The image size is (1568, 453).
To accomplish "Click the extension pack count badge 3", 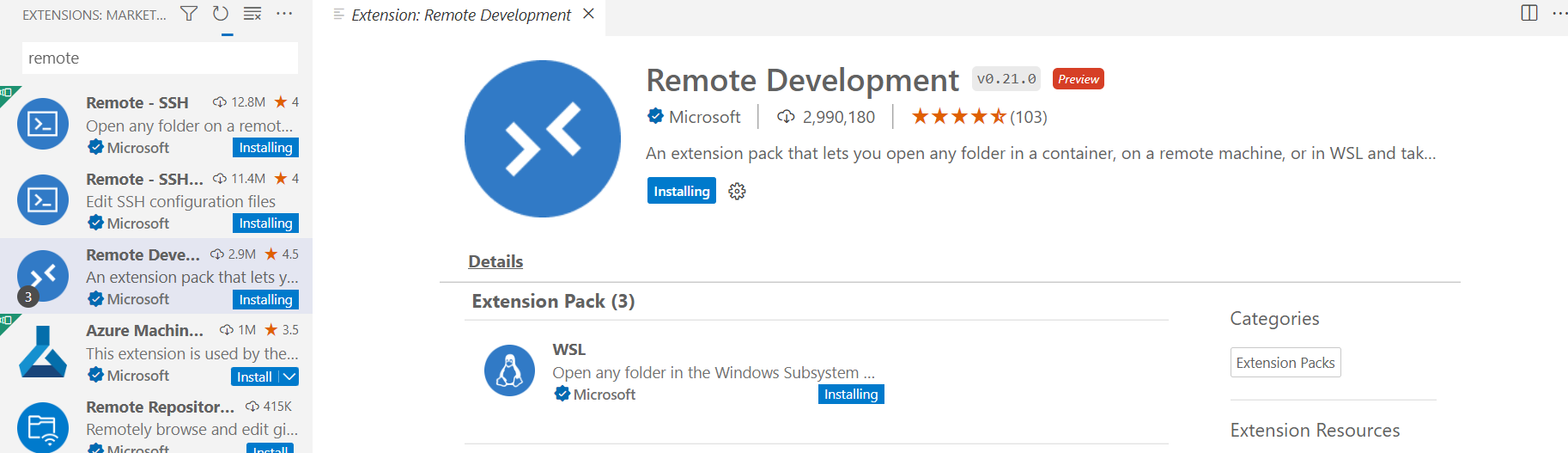I will point(28,297).
